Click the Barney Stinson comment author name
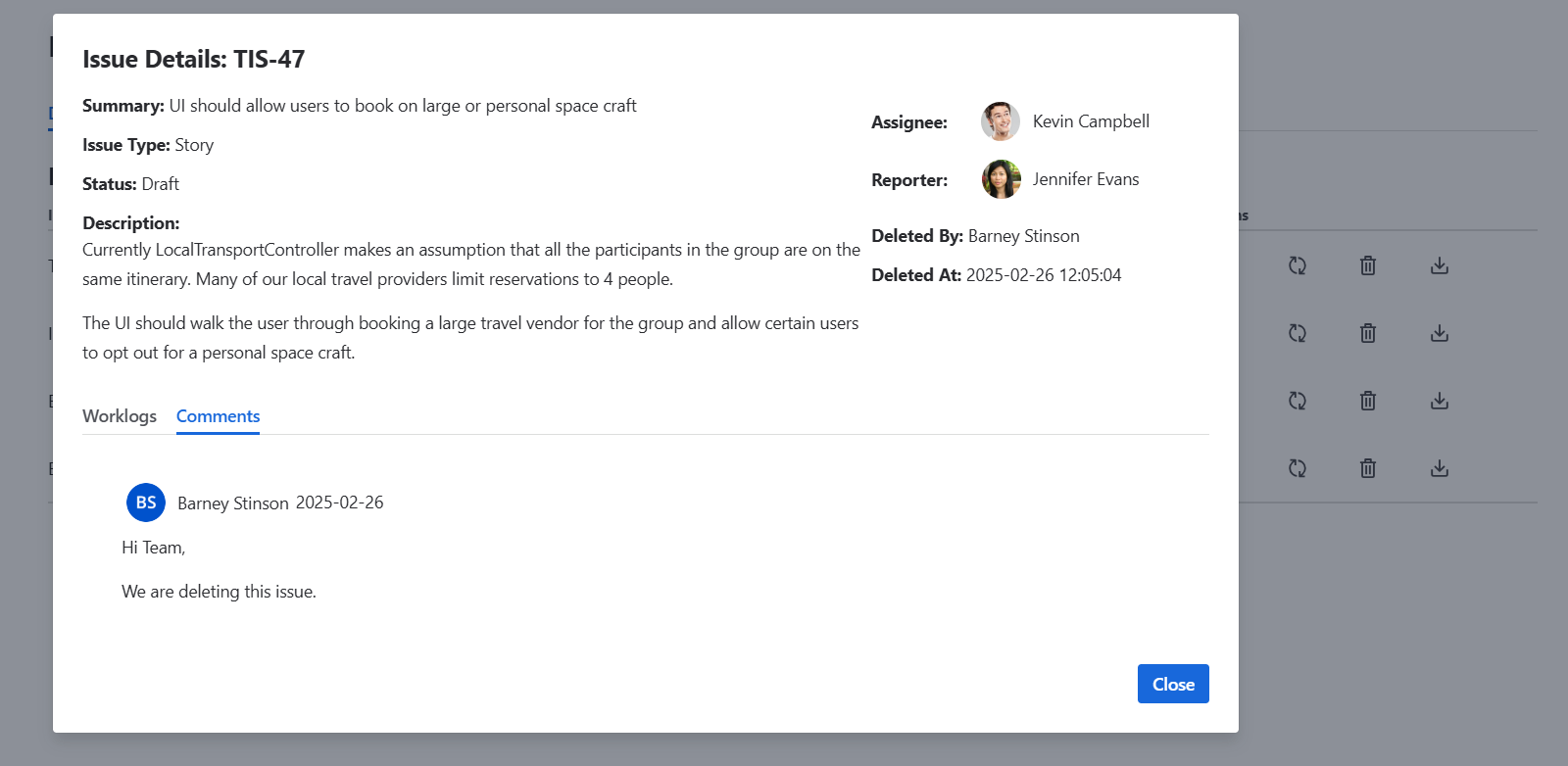Screen dimensions: 1568x766 click(233, 503)
